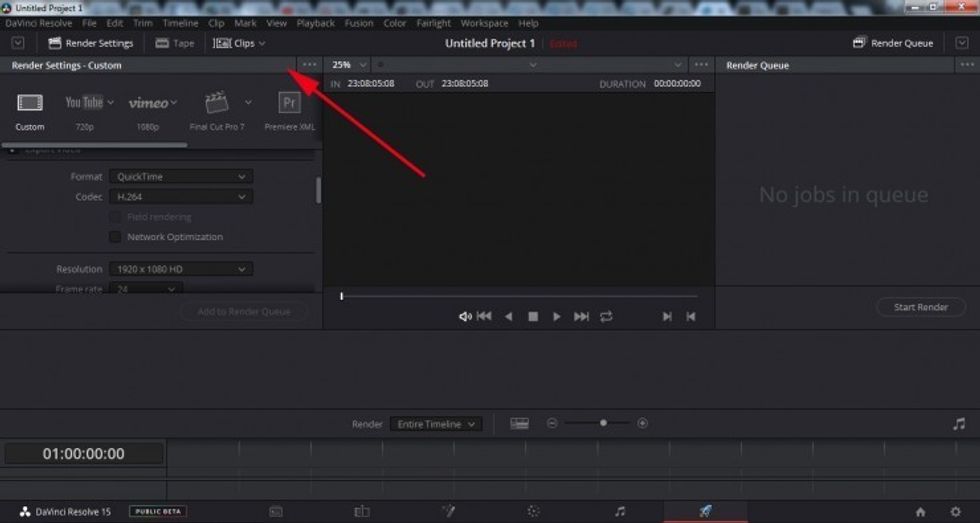Open the Codec dropdown showing H.264

181,197
